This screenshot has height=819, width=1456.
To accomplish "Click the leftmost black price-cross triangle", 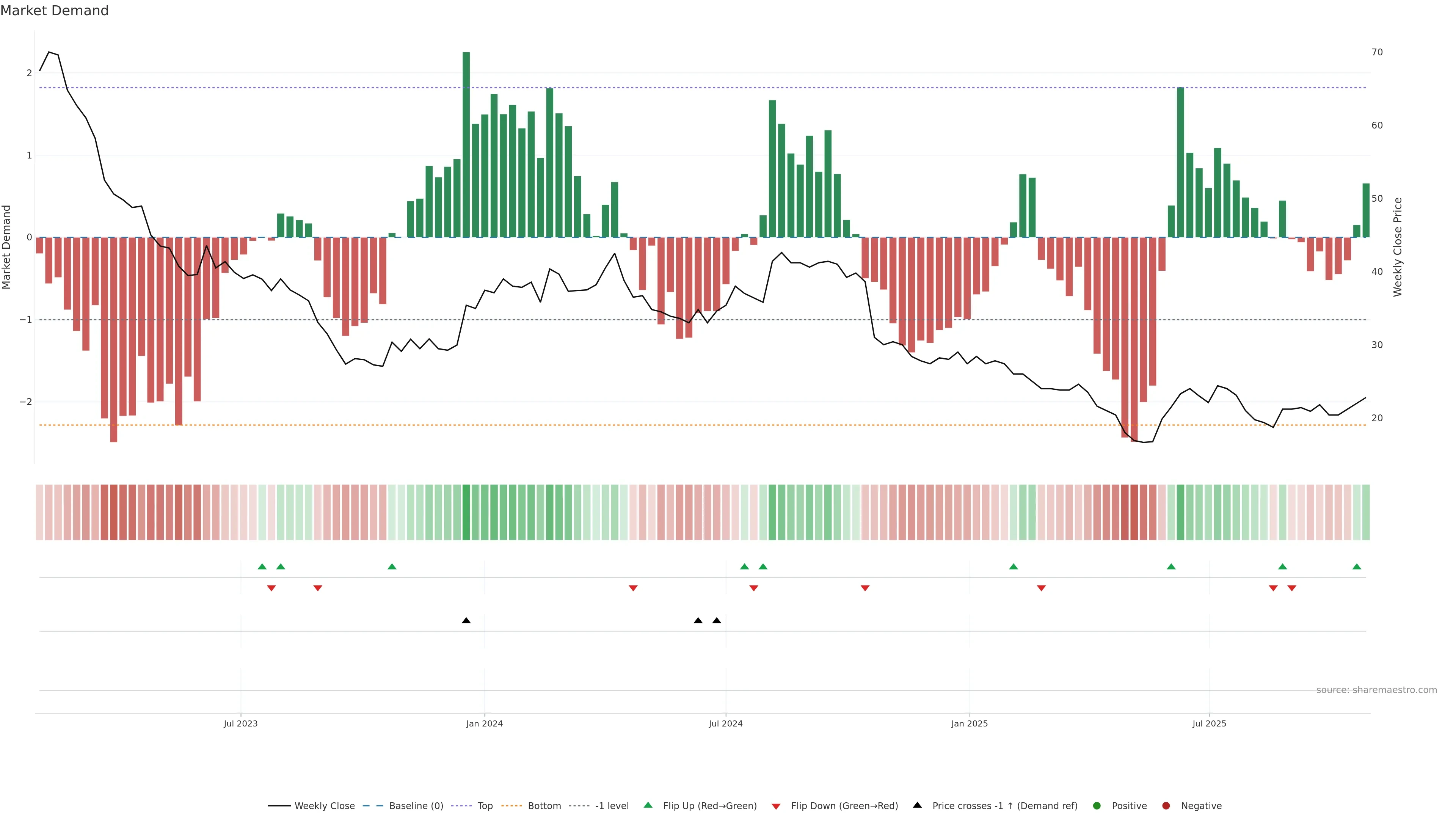I will pyautogui.click(x=466, y=621).
